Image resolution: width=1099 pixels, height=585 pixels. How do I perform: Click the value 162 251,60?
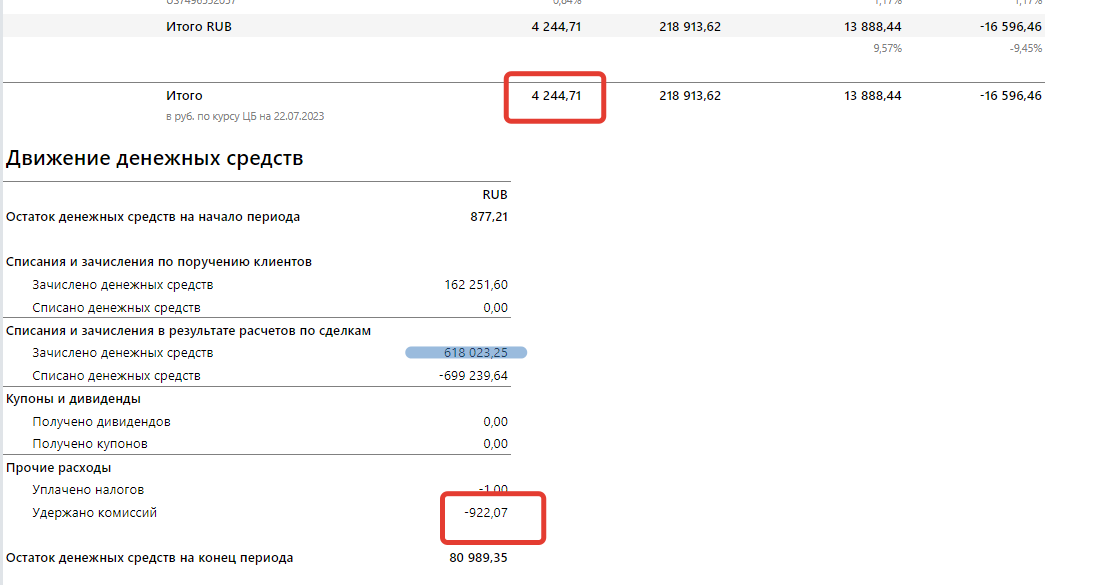(476, 285)
